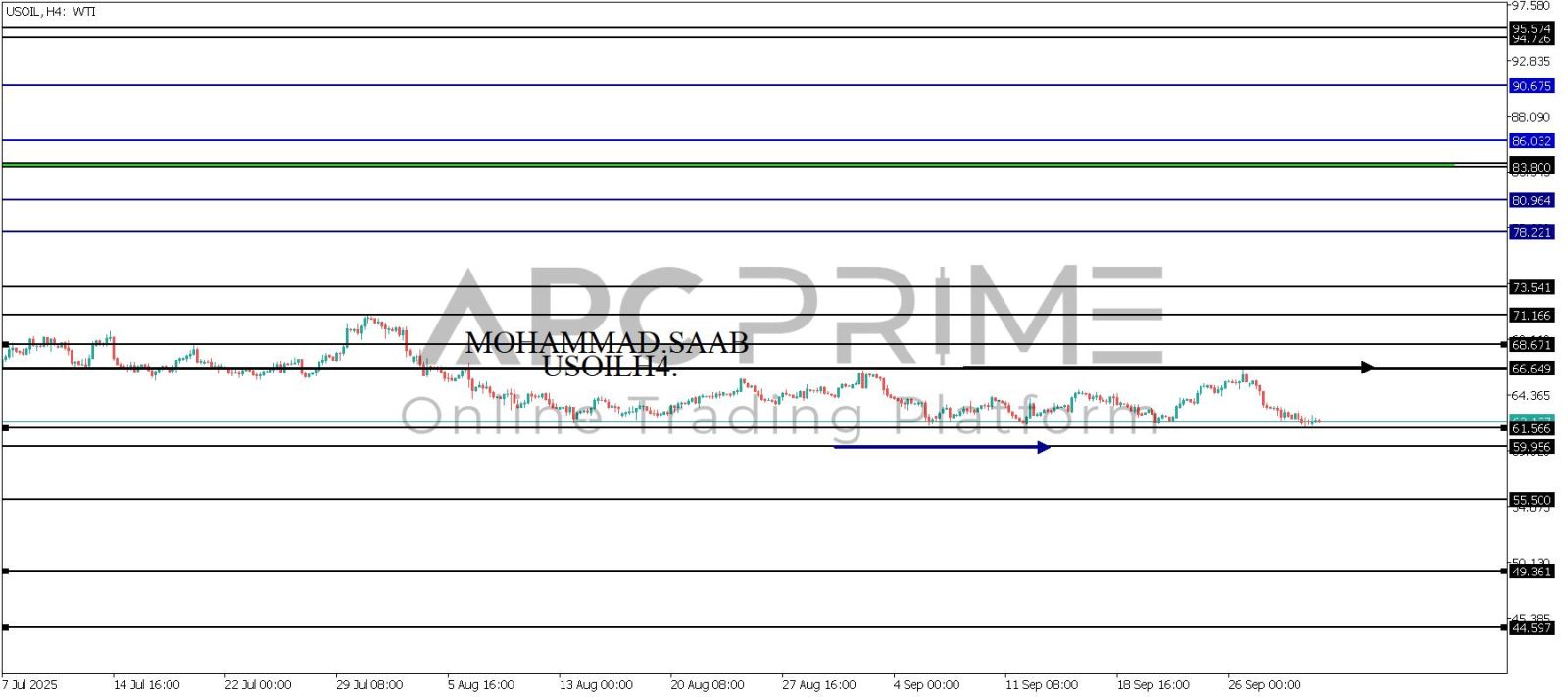This screenshot has height=697, width=1568.
Task: Select the MOHAMMAD.SAAB text label
Action: (607, 343)
